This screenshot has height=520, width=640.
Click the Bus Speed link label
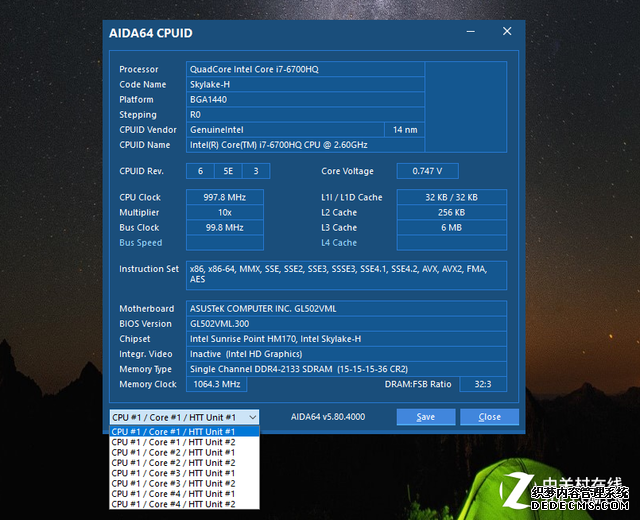pyautogui.click(x=141, y=242)
